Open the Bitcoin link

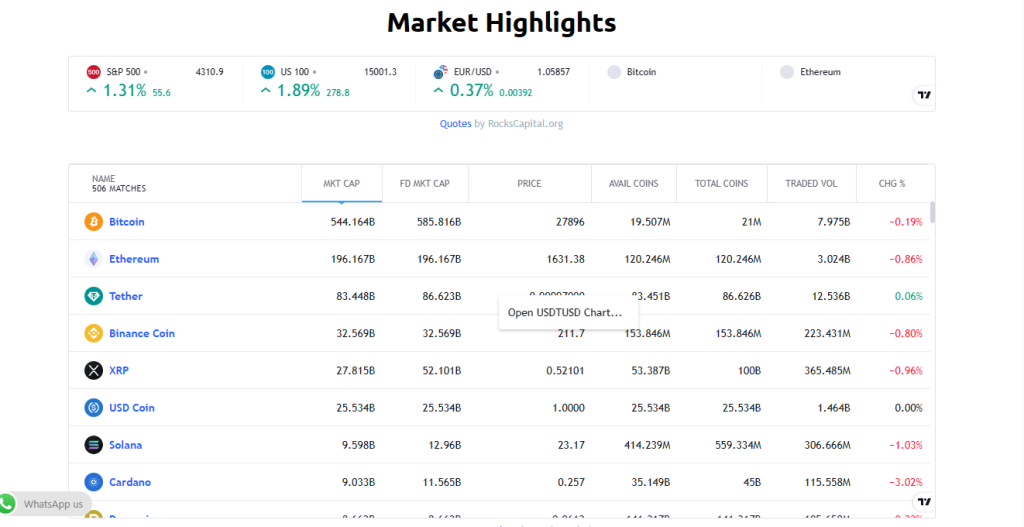point(127,221)
